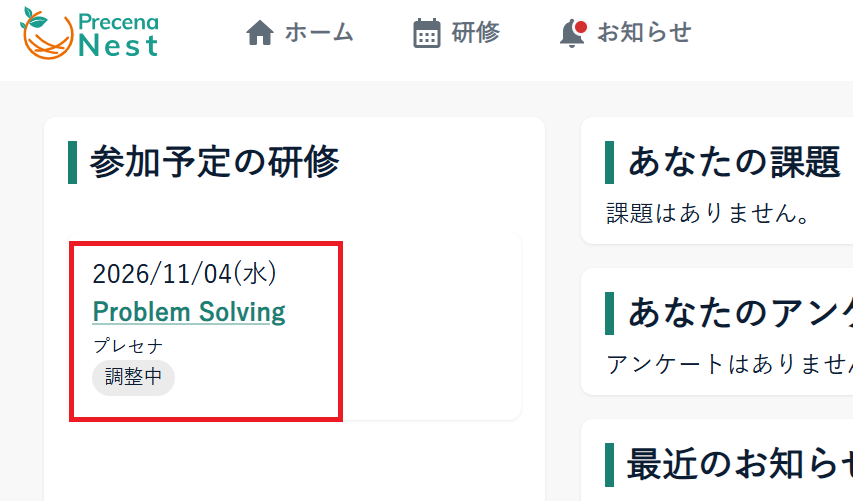Click the home house icon

tap(259, 33)
